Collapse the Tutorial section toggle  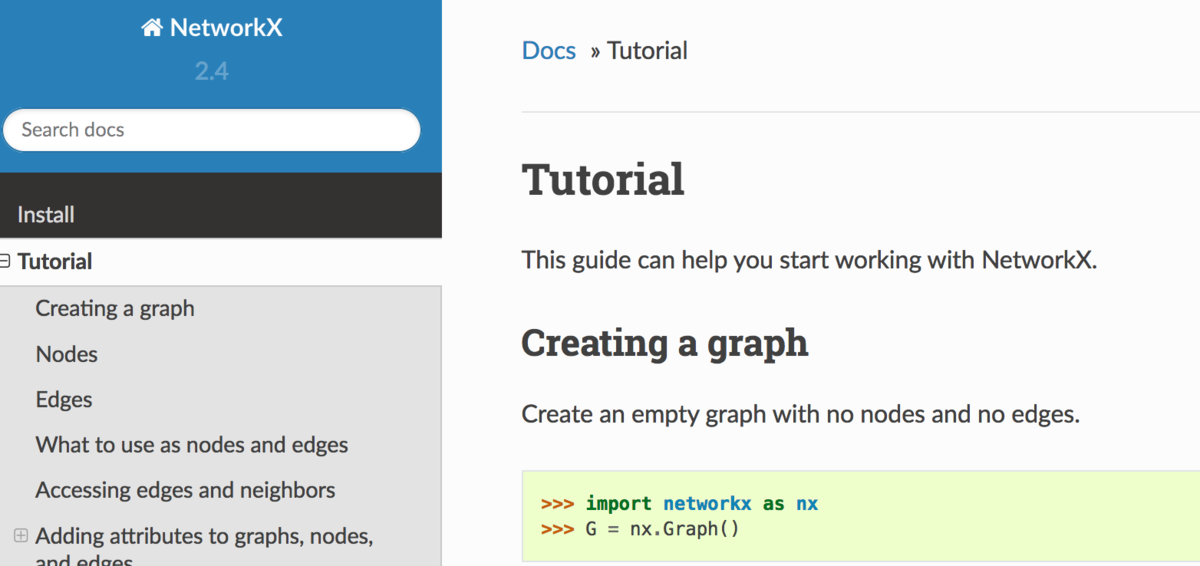[5, 261]
